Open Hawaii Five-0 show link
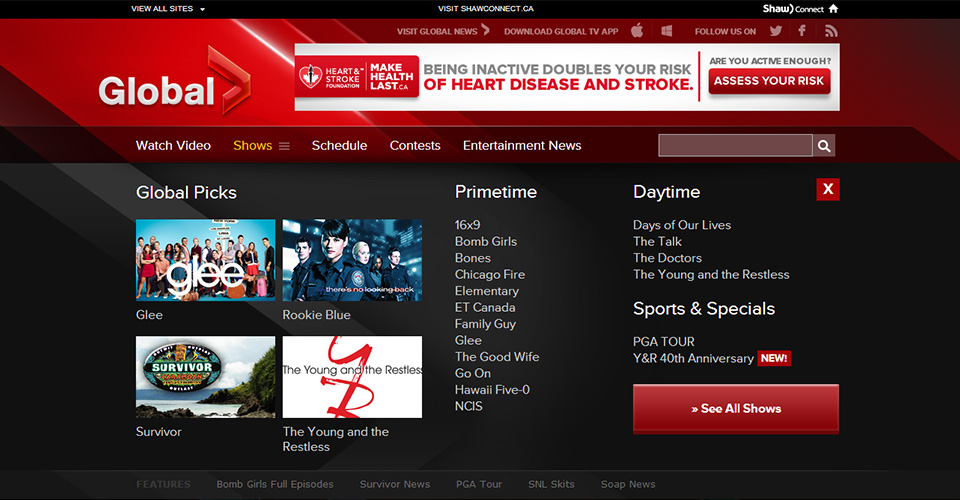The height and width of the screenshot is (500, 960). pyautogui.click(x=492, y=390)
